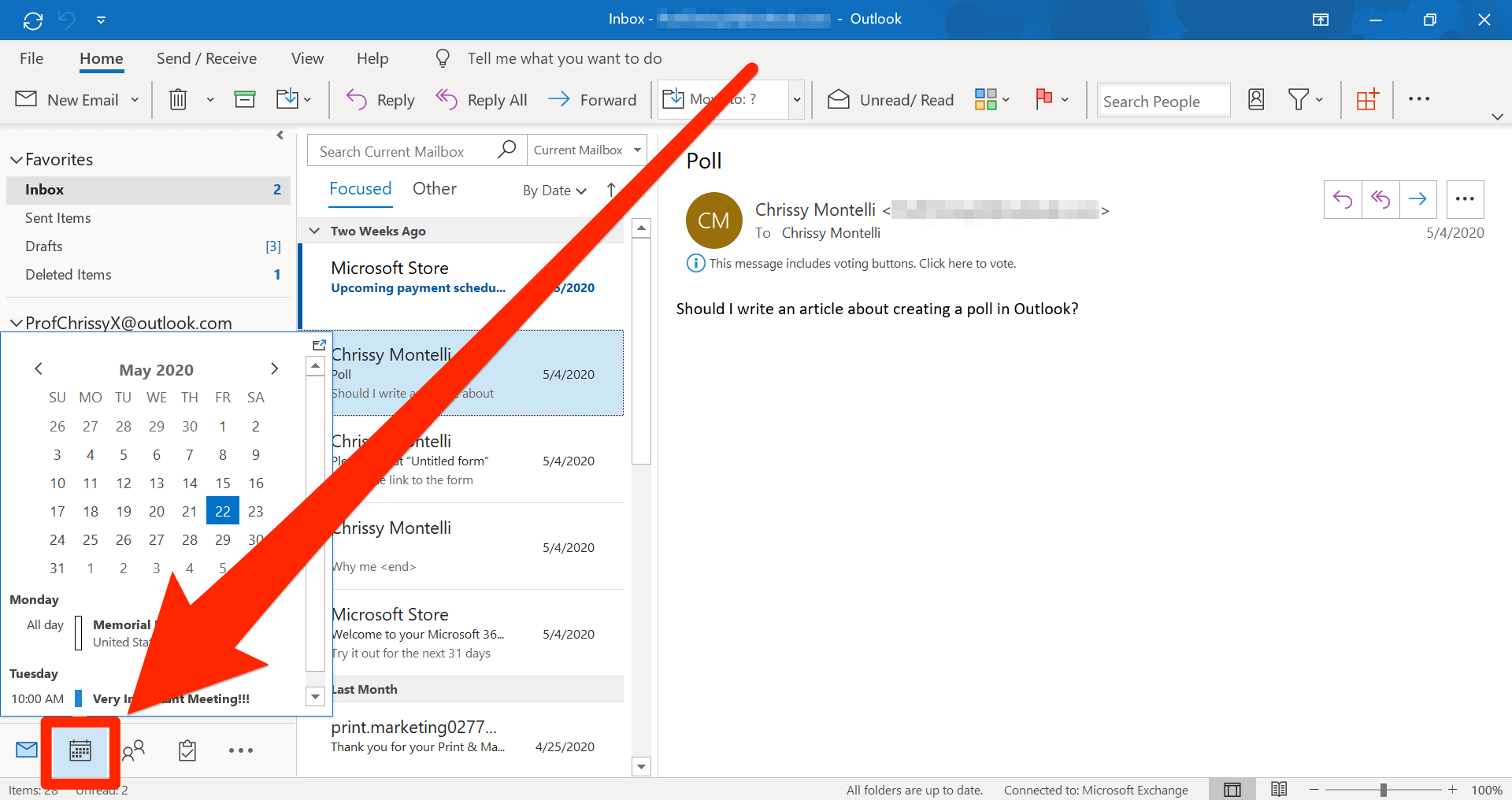Collapse the ProfChrissyX@outlook.com account
The height and width of the screenshot is (800, 1512).
click(x=16, y=324)
